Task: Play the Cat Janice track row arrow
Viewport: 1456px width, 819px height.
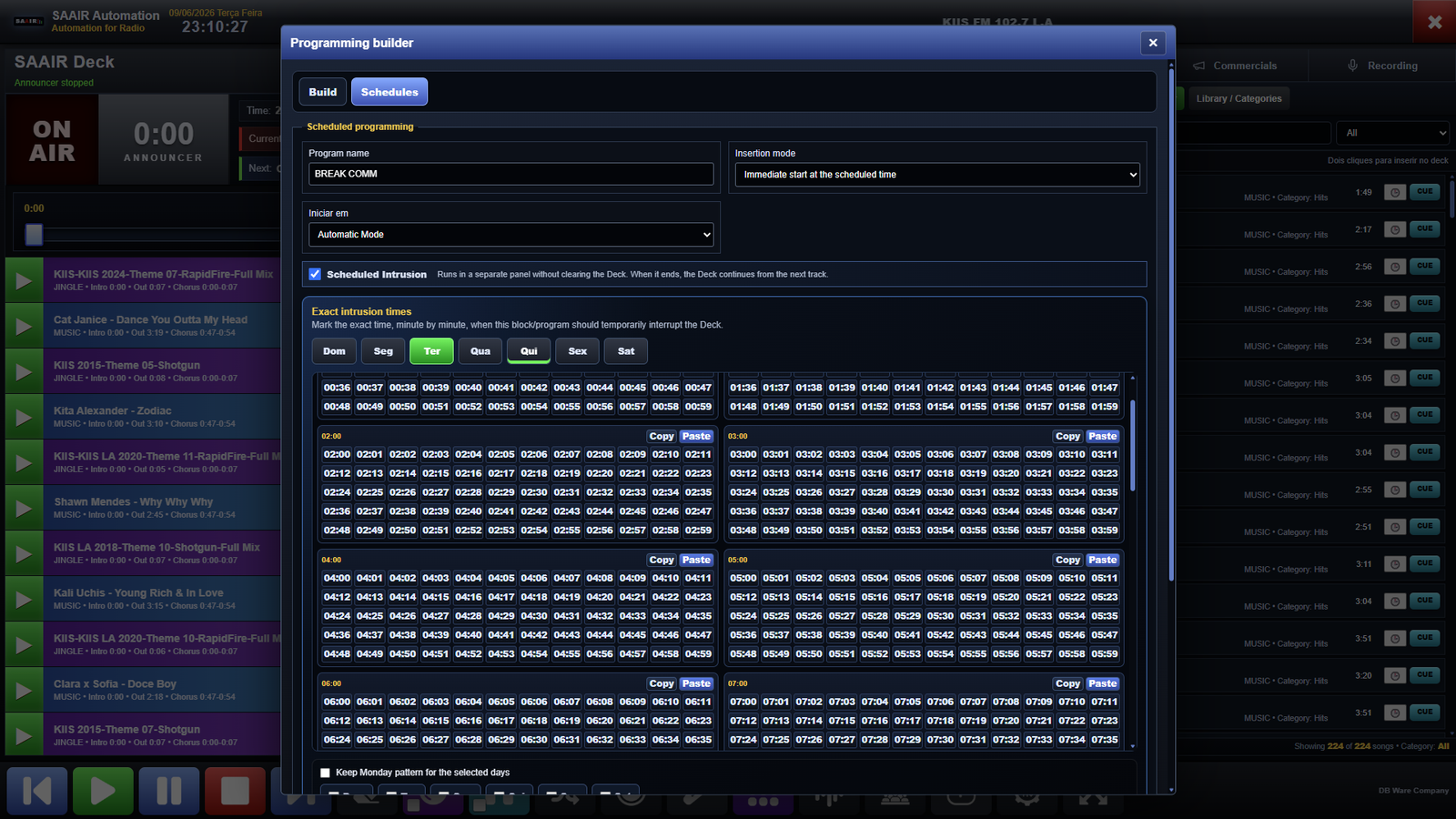Action: tap(25, 326)
